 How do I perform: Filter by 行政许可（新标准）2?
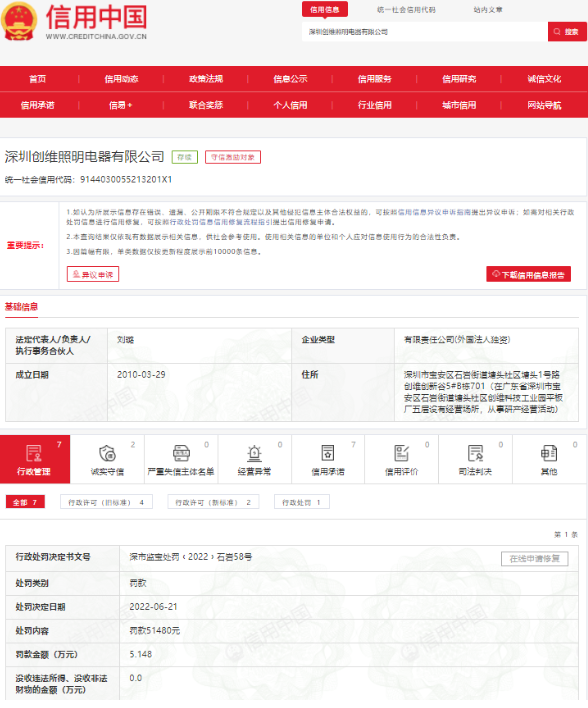(213, 502)
